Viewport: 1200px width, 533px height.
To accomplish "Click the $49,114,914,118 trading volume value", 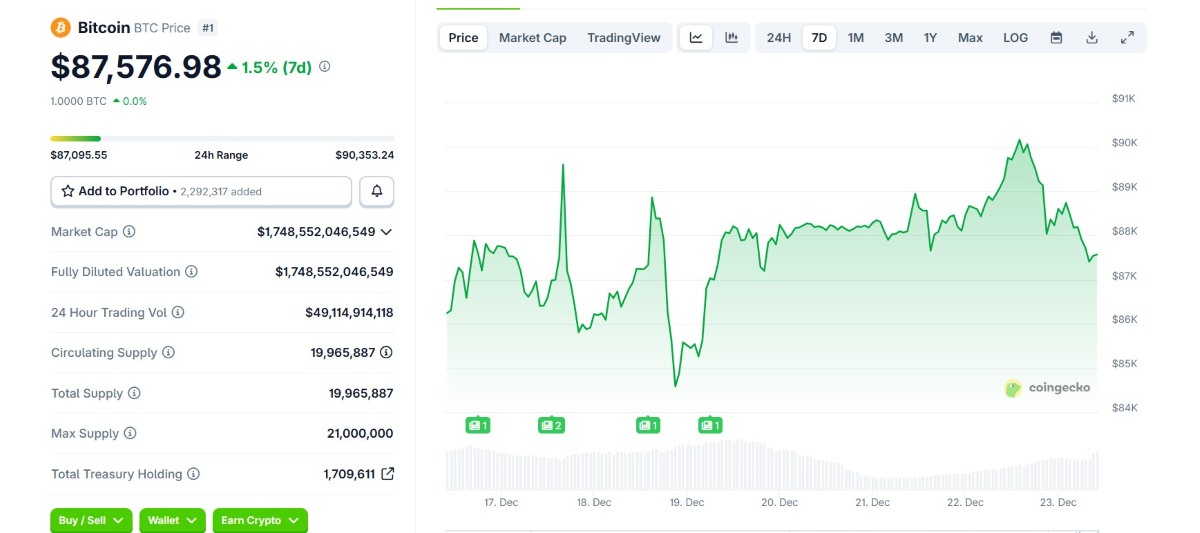I will coord(349,313).
